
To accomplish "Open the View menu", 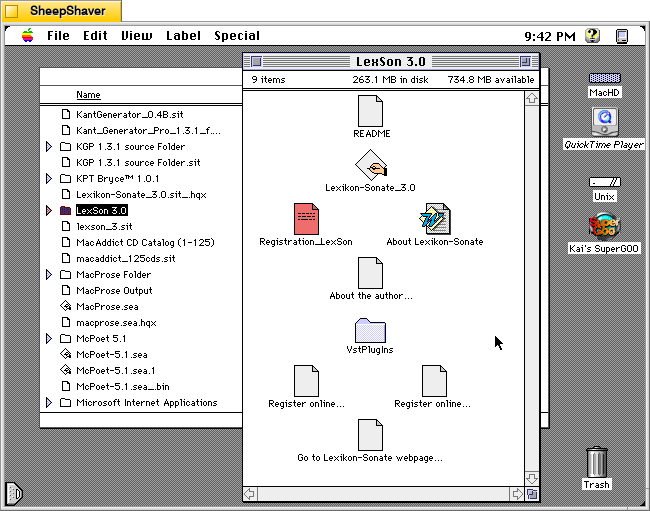I will (136, 36).
